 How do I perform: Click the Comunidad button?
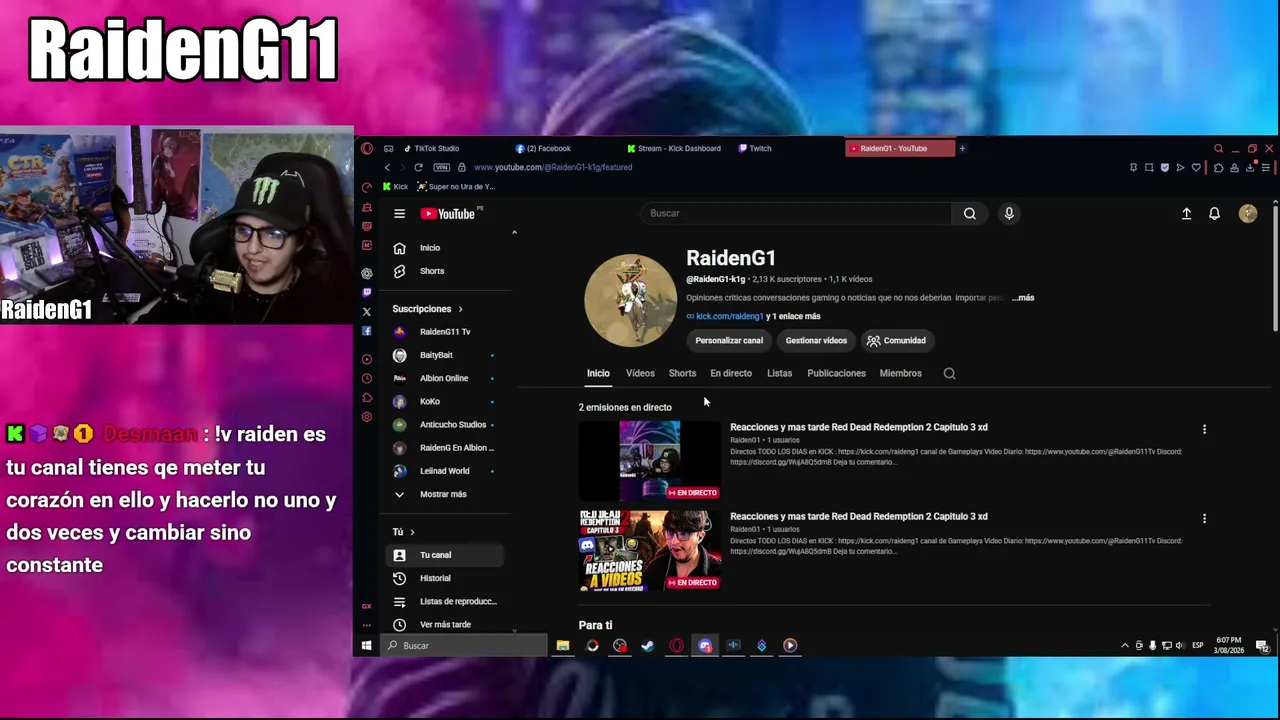click(896, 340)
